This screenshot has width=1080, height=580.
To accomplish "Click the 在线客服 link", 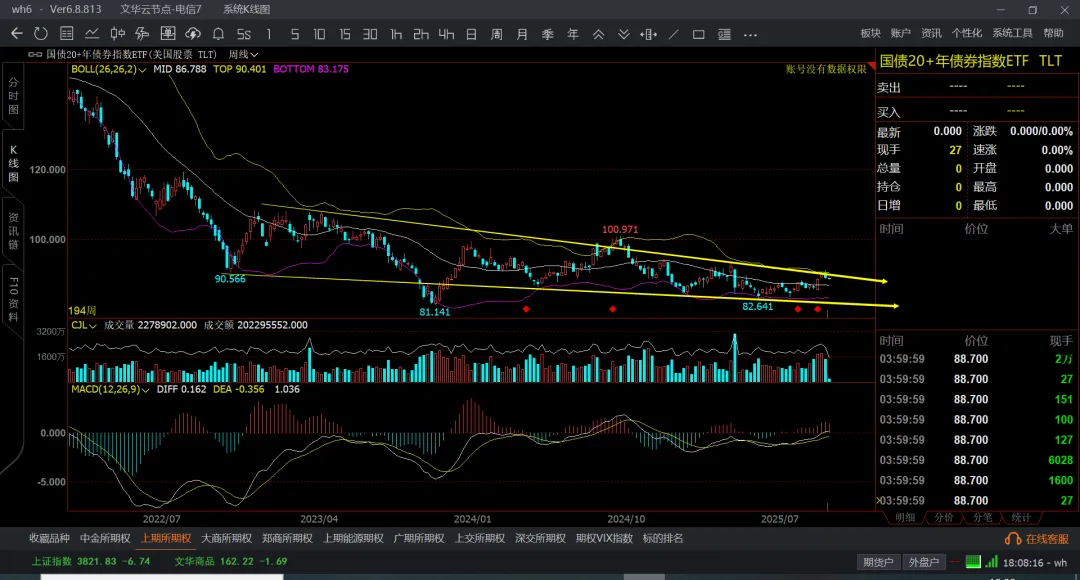I will tap(1048, 539).
